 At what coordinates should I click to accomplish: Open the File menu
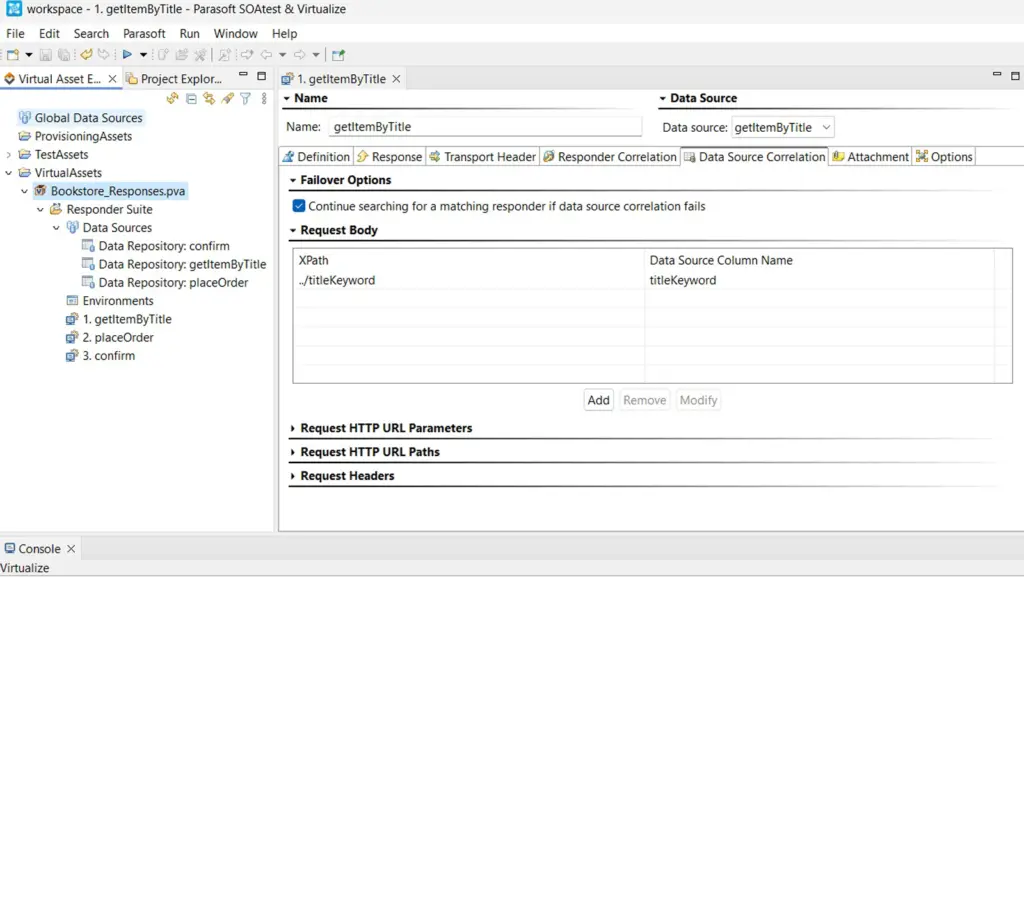click(x=15, y=33)
